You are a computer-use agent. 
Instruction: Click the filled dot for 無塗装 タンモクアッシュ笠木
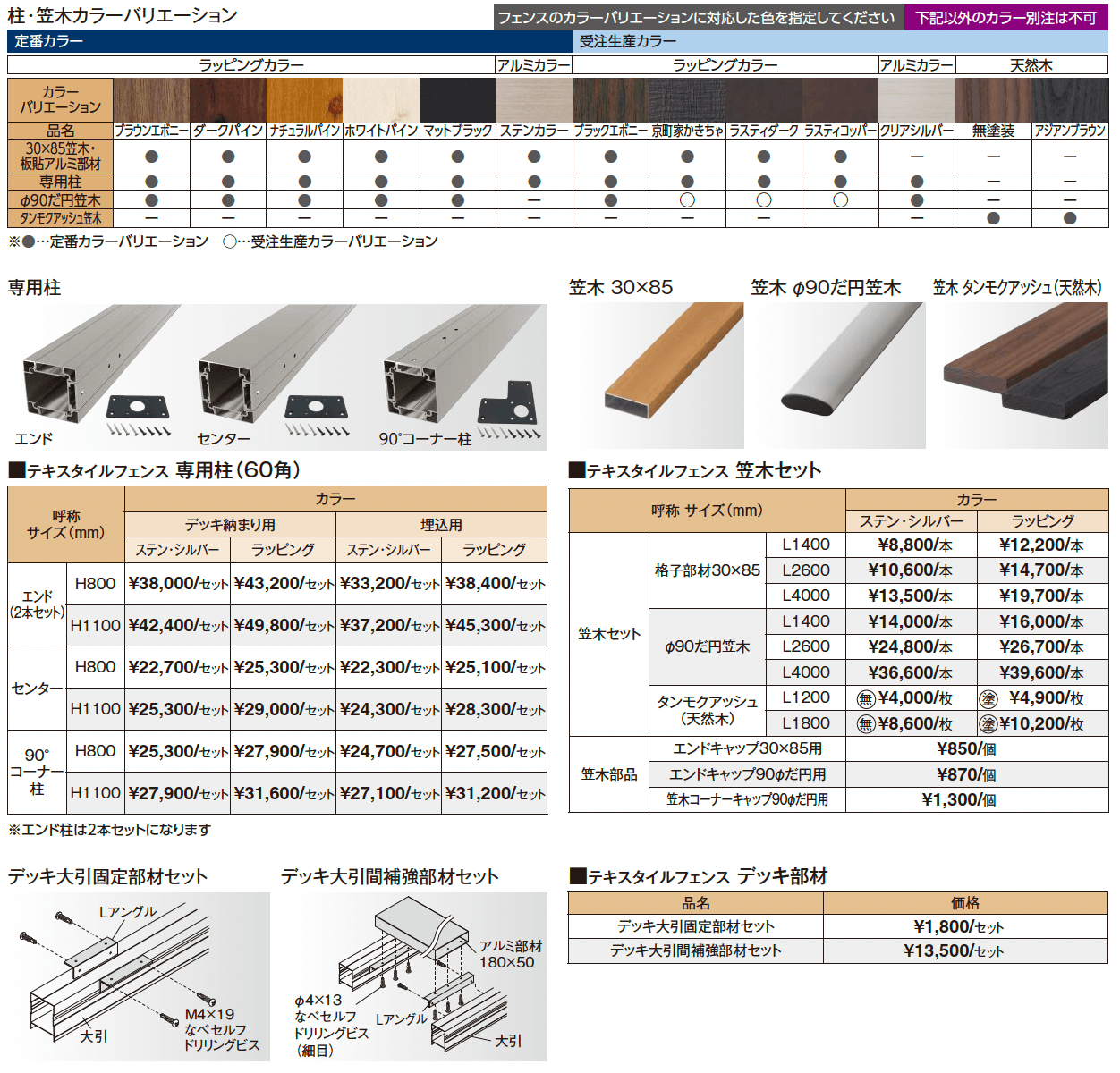pos(993,218)
